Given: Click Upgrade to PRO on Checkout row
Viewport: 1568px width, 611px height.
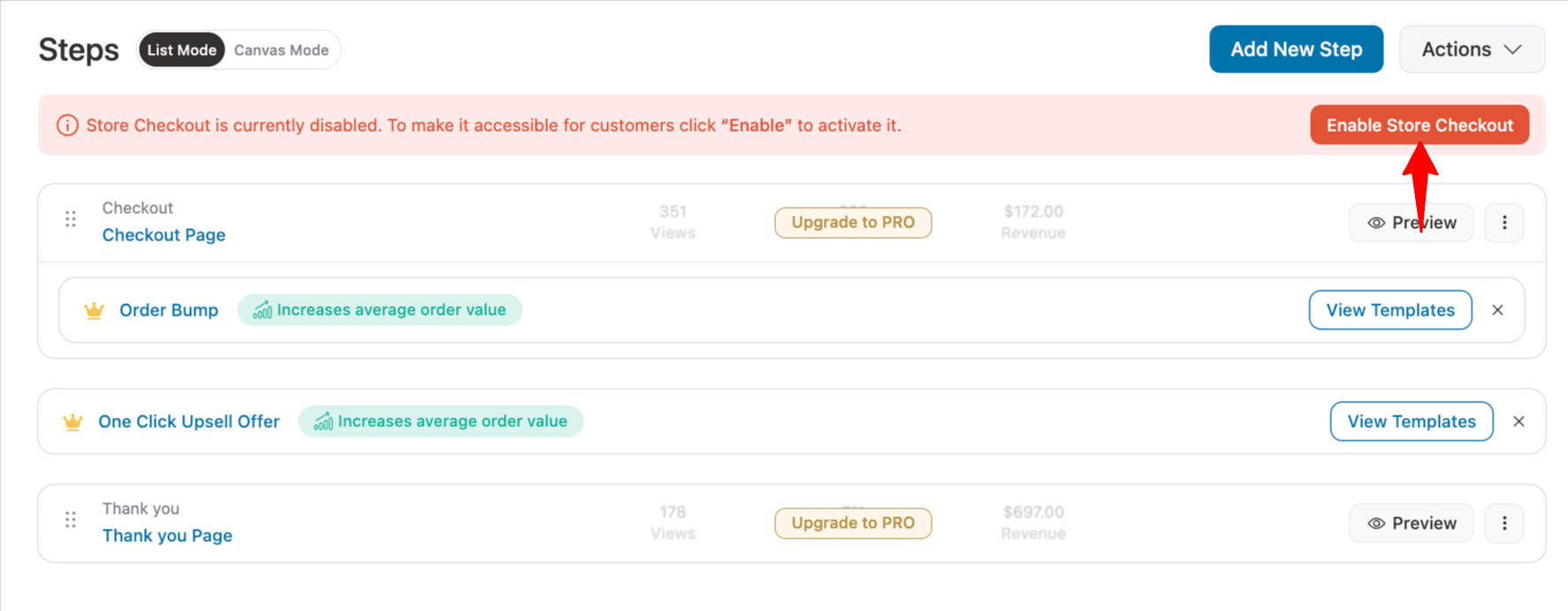Looking at the screenshot, I should click(852, 223).
